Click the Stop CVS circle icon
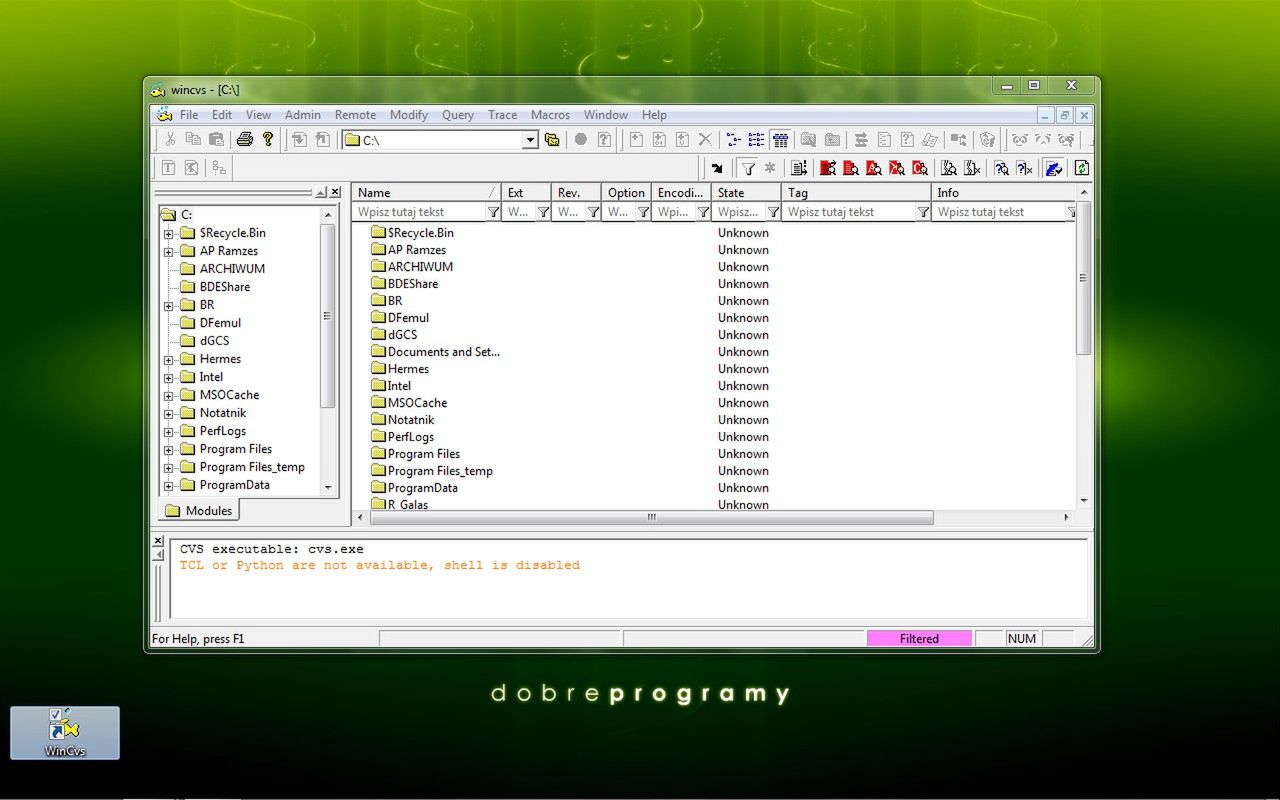The image size is (1280, 800). [580, 140]
